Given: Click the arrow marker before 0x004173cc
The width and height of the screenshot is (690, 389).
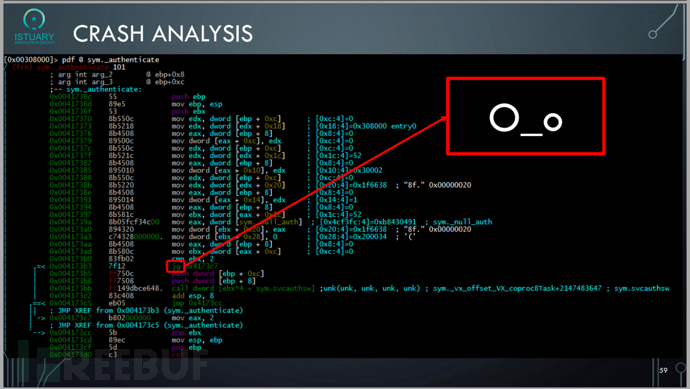Looking at the screenshot, I should tap(39, 333).
